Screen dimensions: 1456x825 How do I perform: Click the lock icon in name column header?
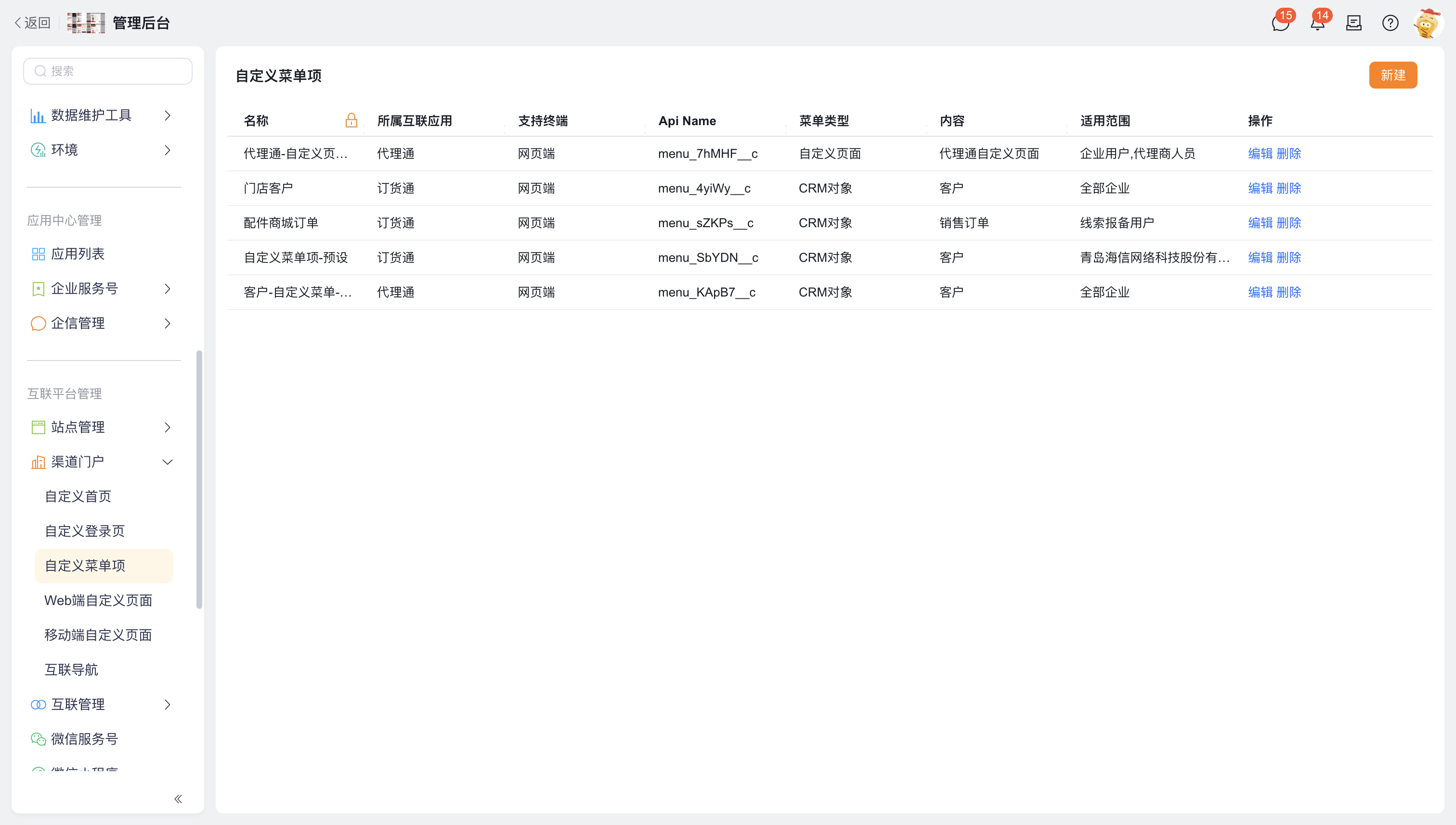pyautogui.click(x=351, y=120)
